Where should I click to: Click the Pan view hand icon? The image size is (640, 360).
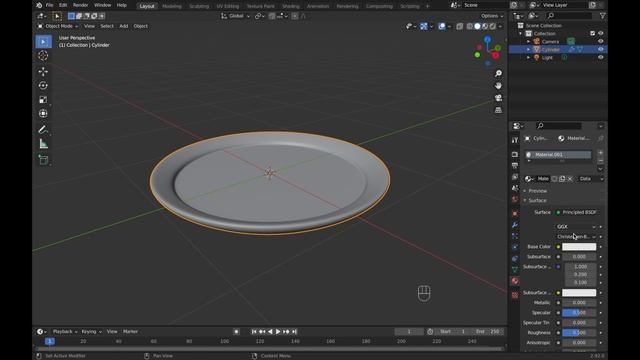coord(498,86)
